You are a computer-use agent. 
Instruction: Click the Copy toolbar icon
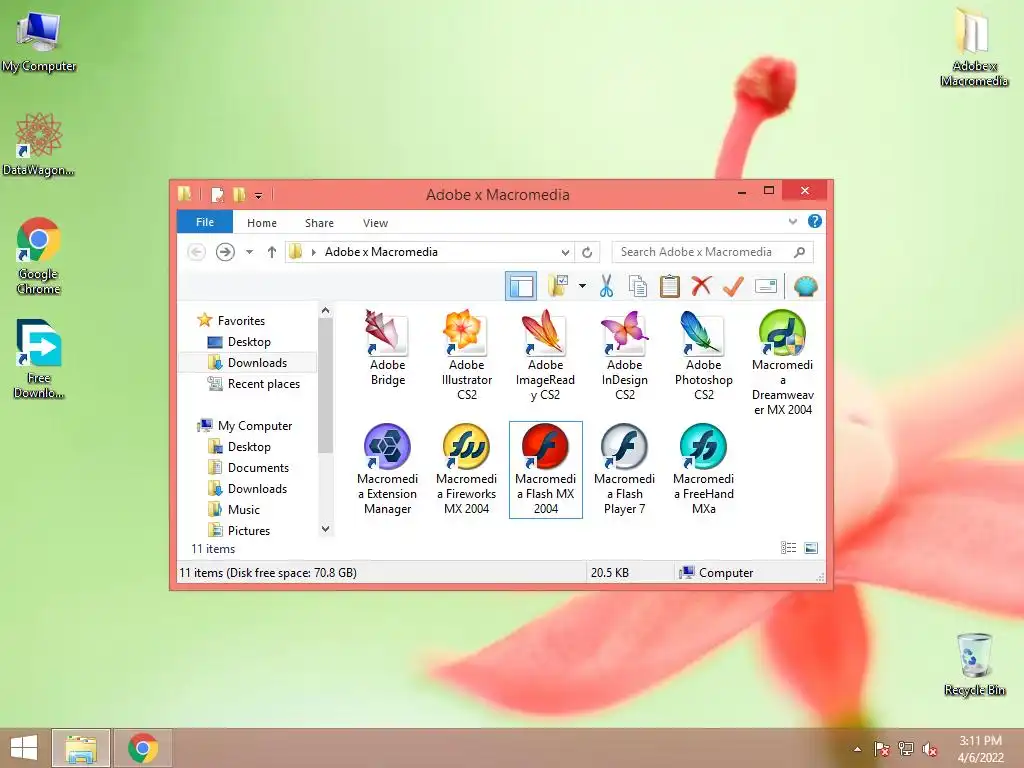coord(637,286)
